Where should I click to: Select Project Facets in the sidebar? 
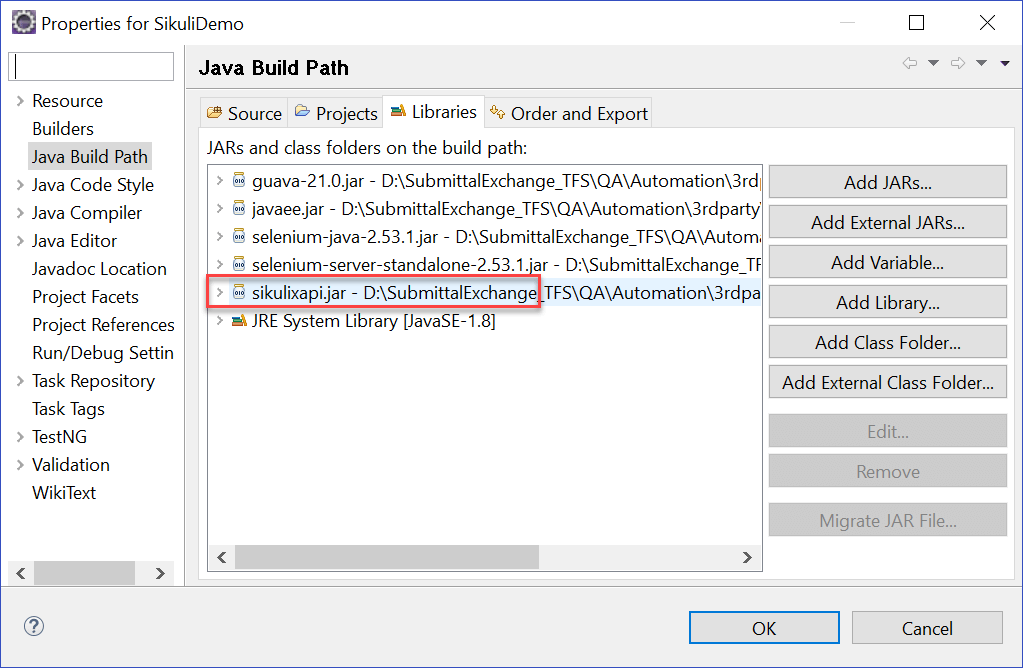(85, 297)
